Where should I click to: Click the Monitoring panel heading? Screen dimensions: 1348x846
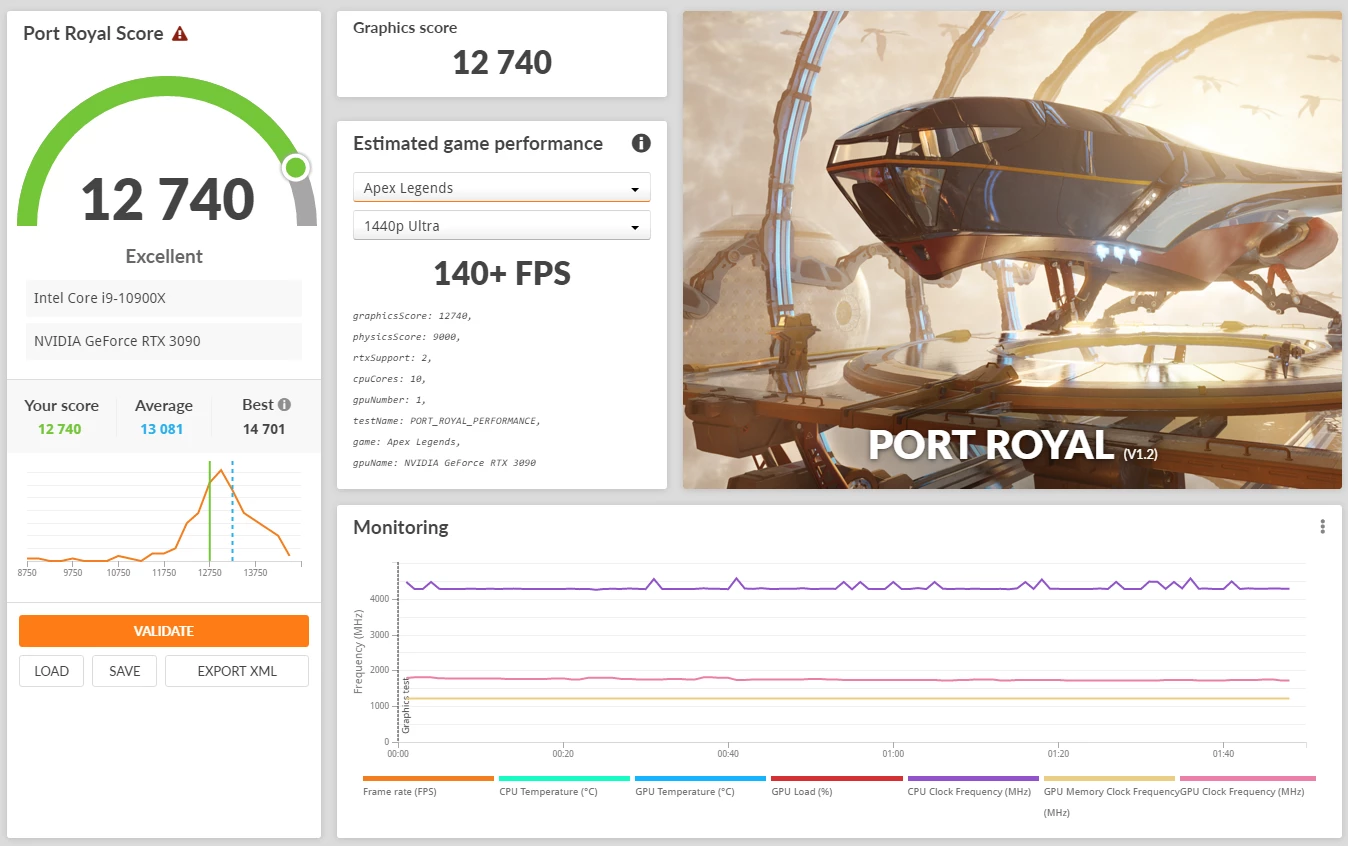[x=401, y=527]
